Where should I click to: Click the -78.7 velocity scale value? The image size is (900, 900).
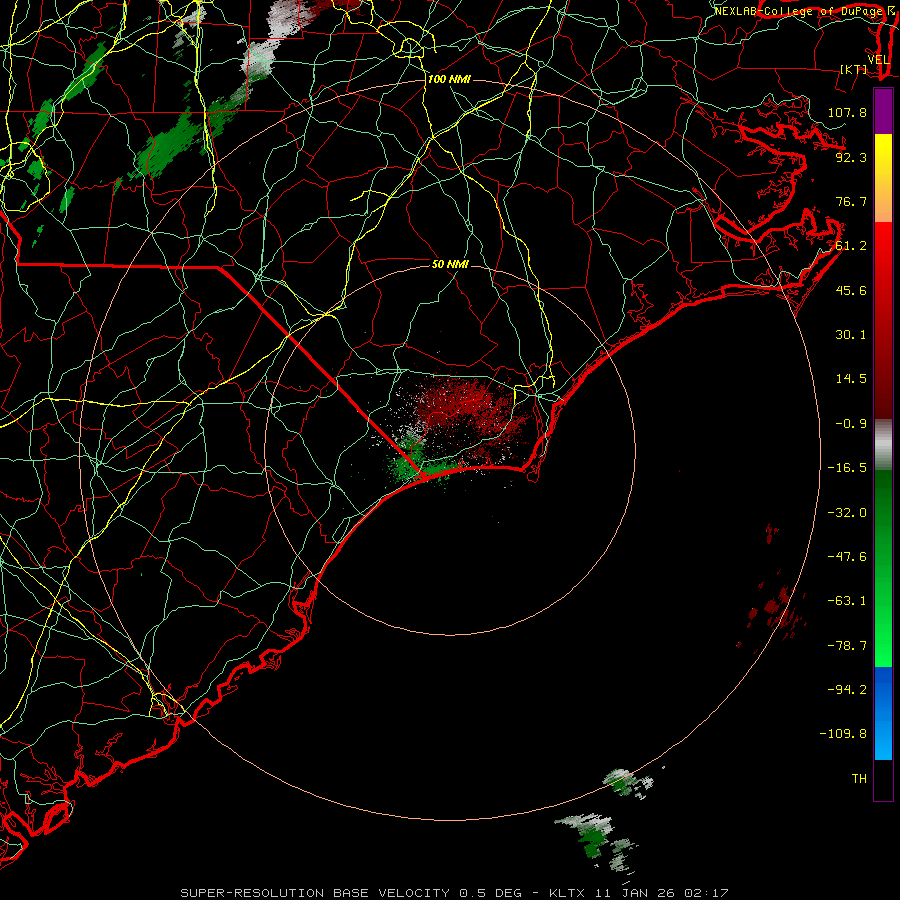point(847,646)
